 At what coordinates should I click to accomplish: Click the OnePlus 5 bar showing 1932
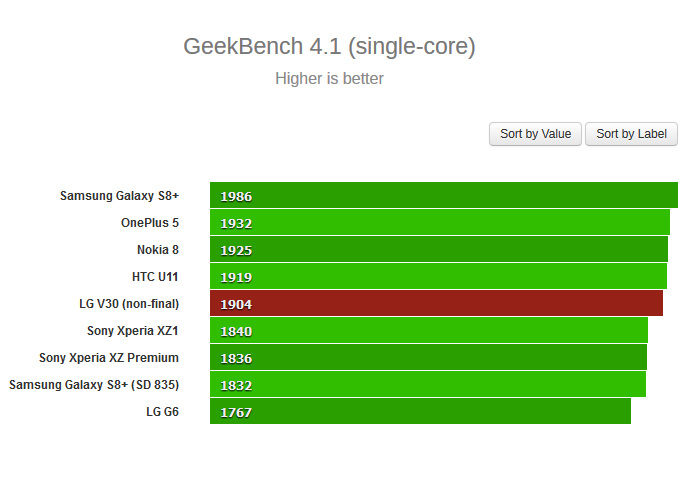pos(439,223)
